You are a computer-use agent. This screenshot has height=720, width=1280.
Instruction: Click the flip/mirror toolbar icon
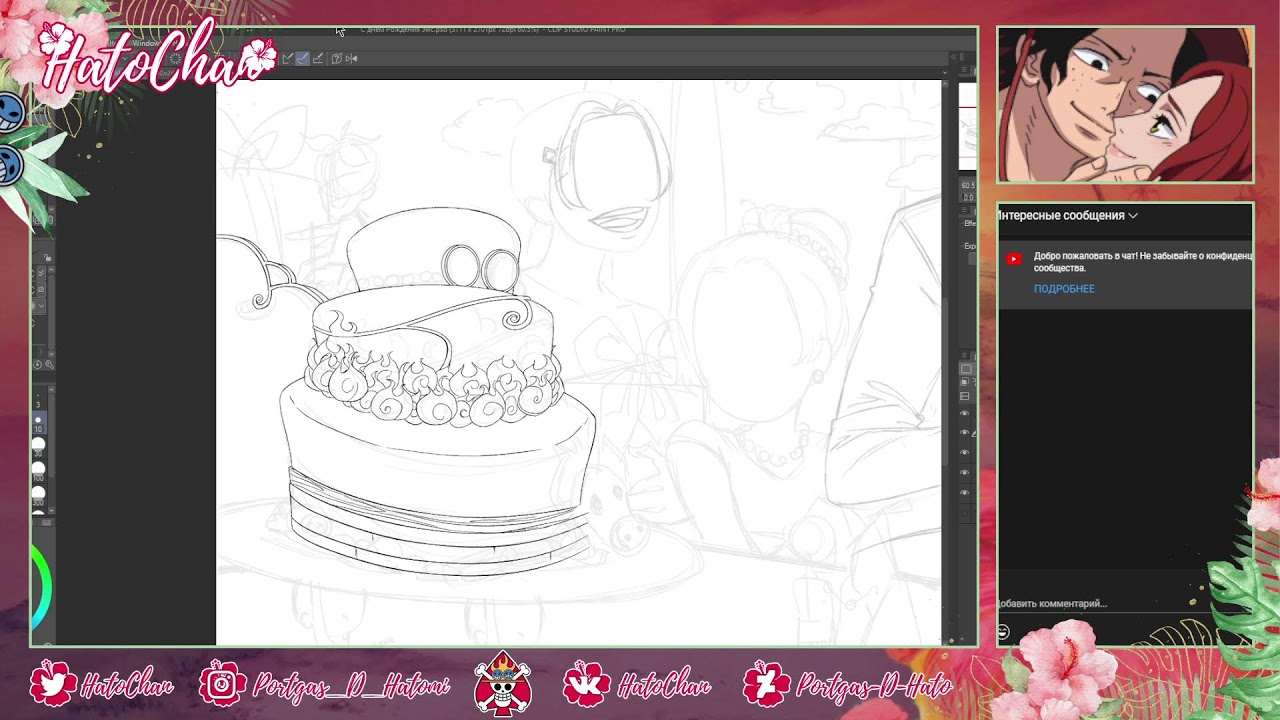[351, 58]
